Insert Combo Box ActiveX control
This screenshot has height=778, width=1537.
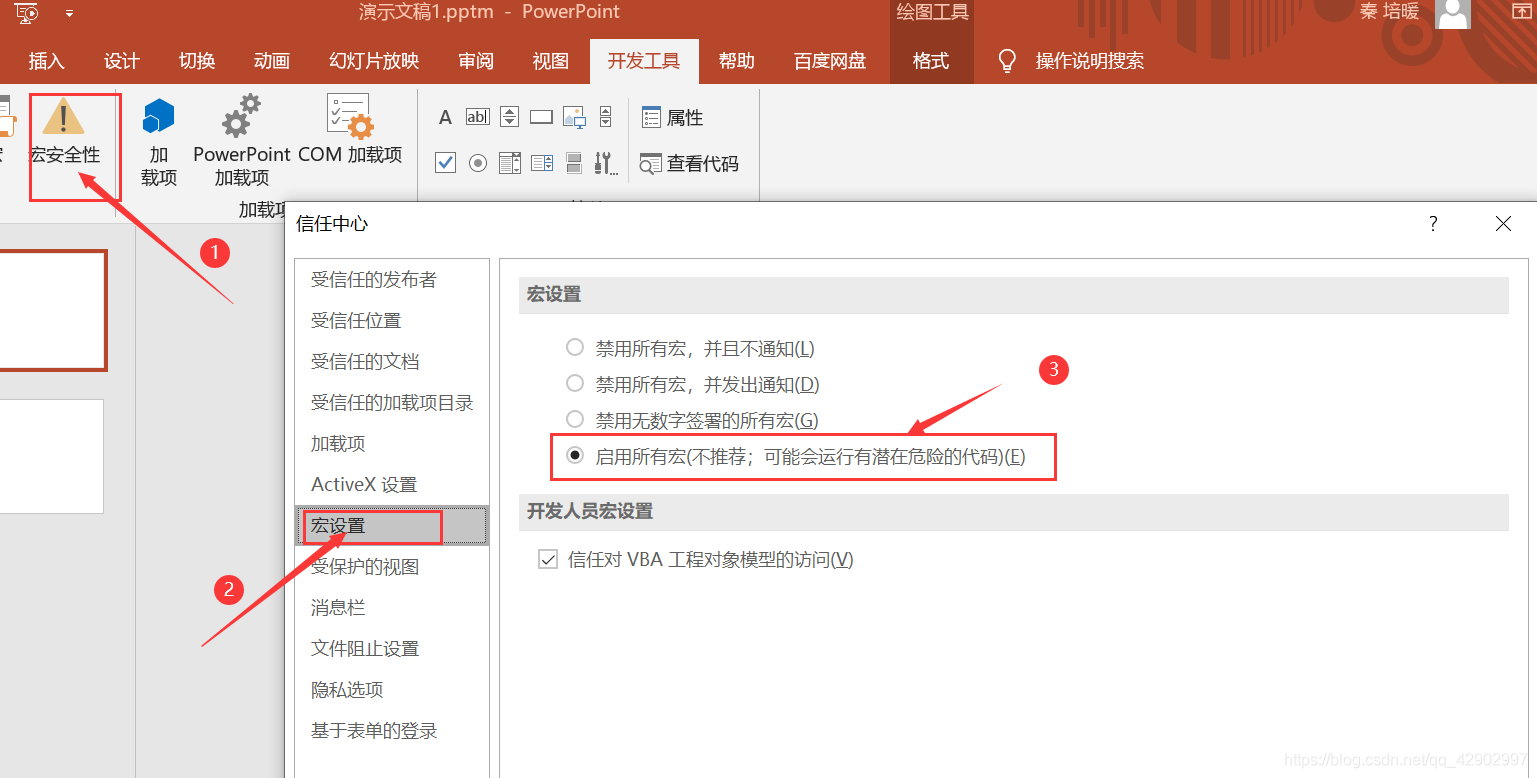(542, 162)
